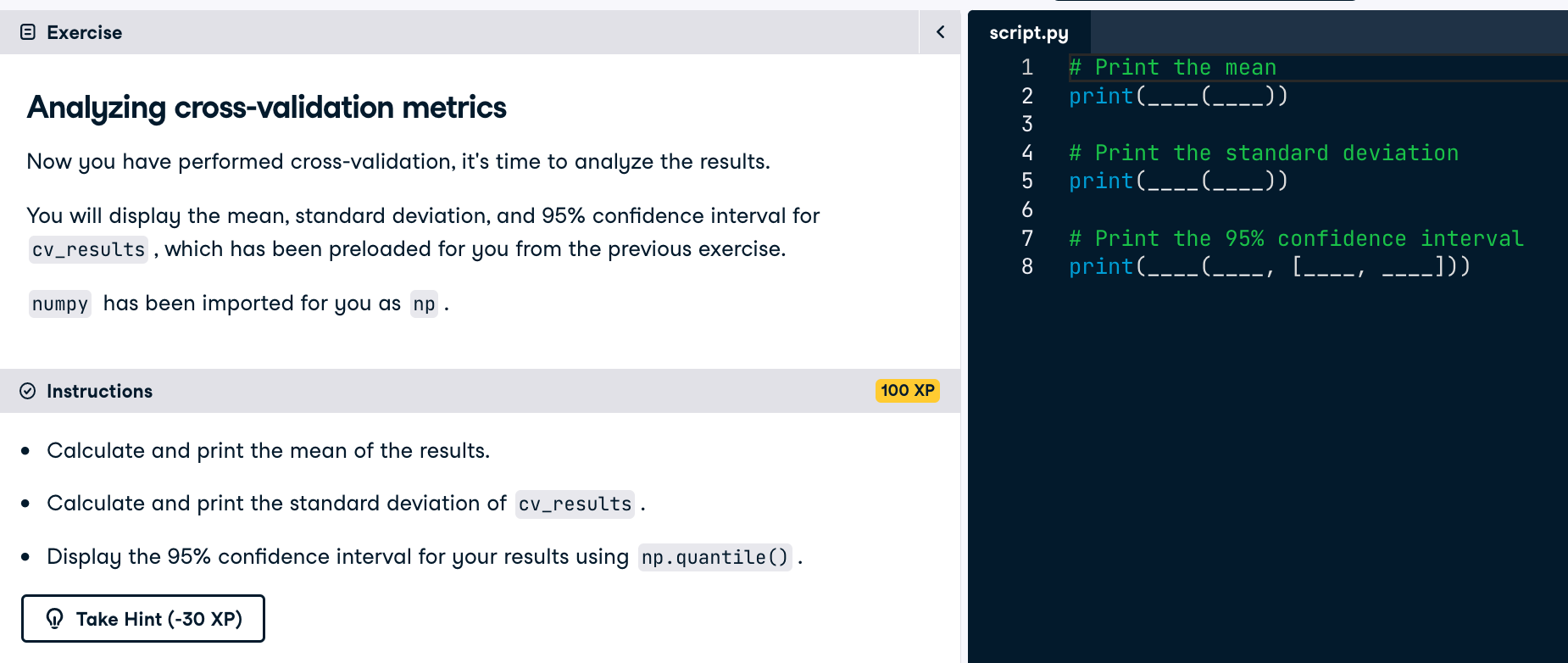Screen dimensions: 1568x663
Task: Click the cv_results inline code chip
Action: pos(87,248)
